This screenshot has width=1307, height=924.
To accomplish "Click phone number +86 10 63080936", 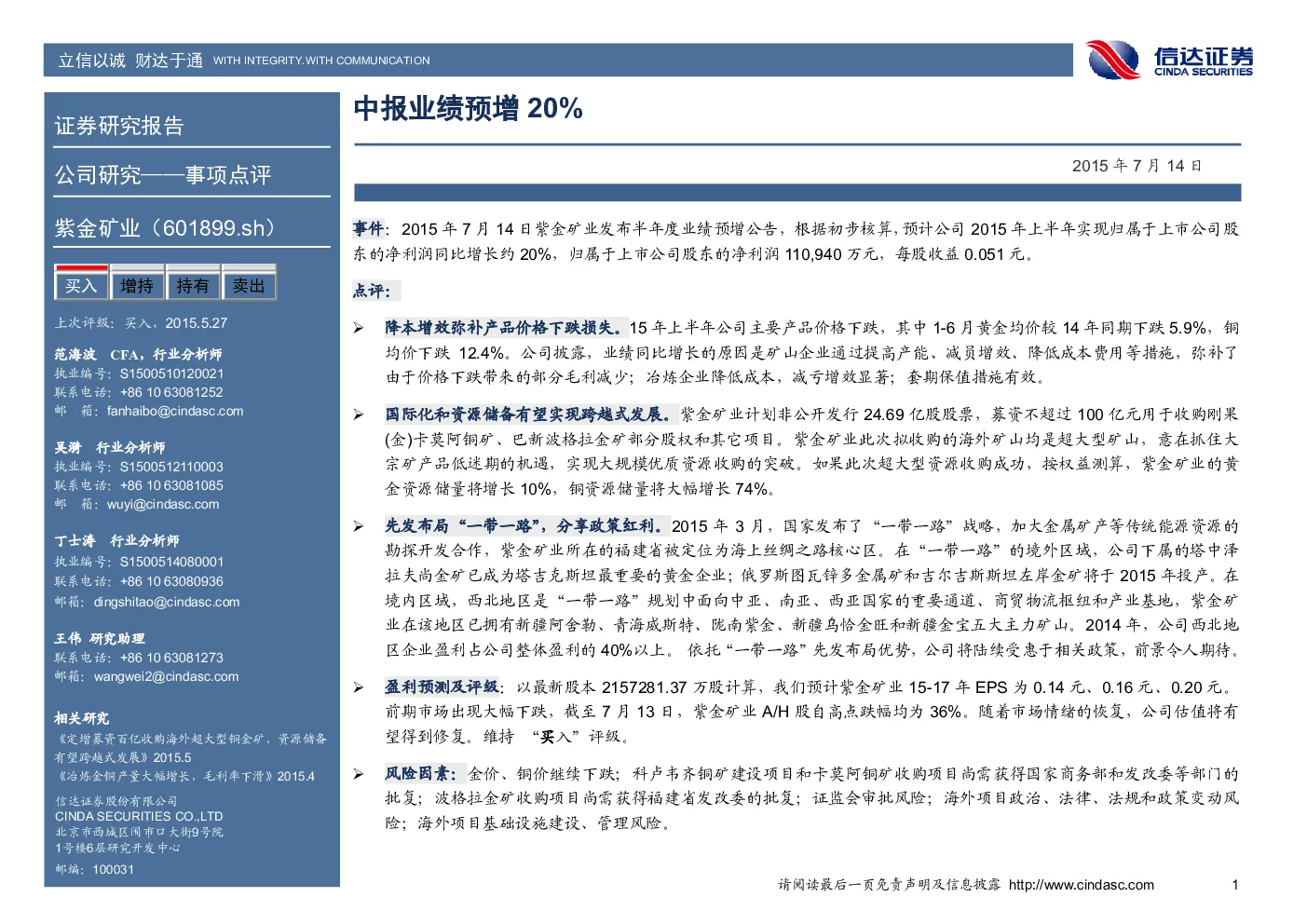I will coord(171,581).
